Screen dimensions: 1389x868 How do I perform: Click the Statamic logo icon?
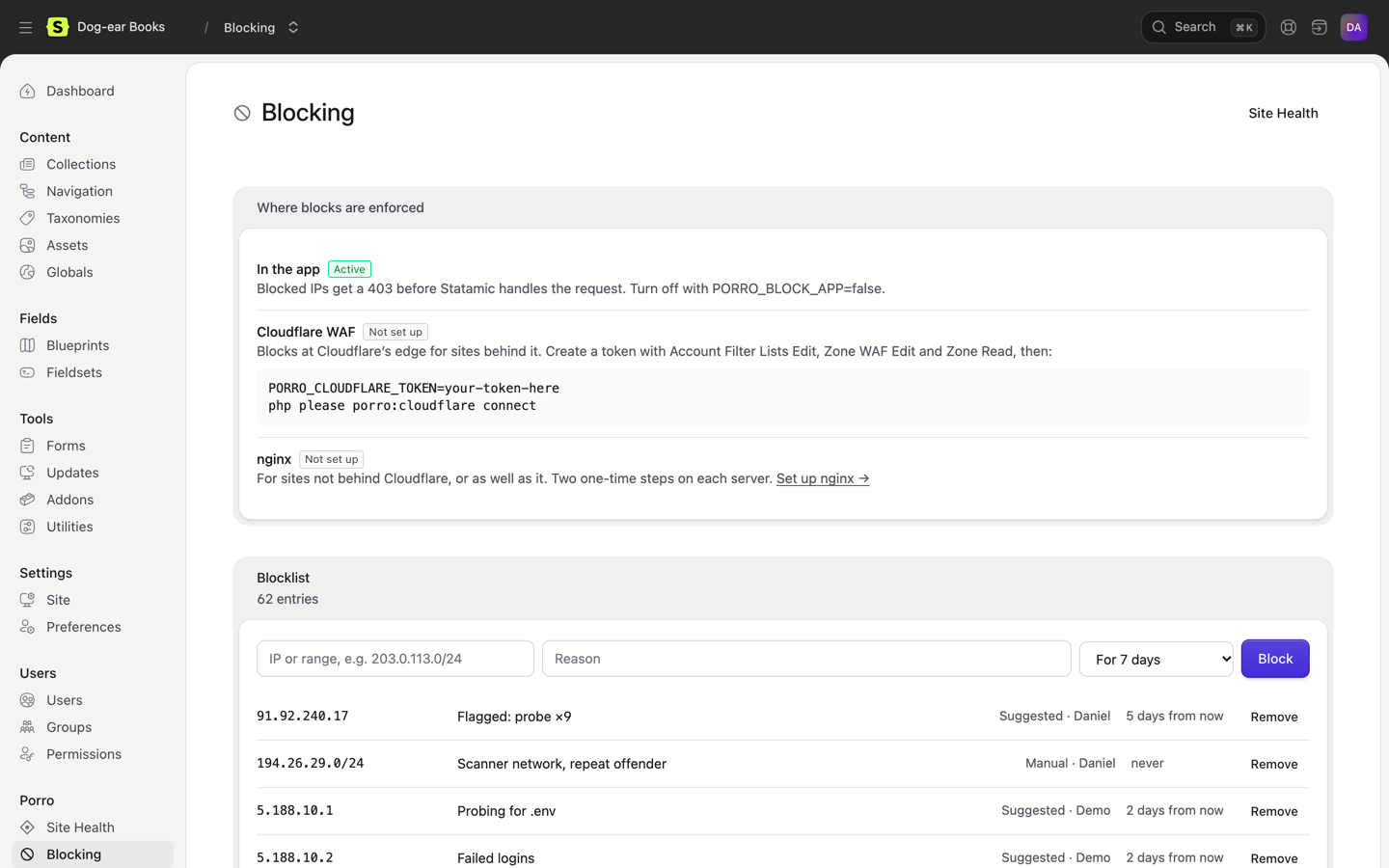(58, 27)
